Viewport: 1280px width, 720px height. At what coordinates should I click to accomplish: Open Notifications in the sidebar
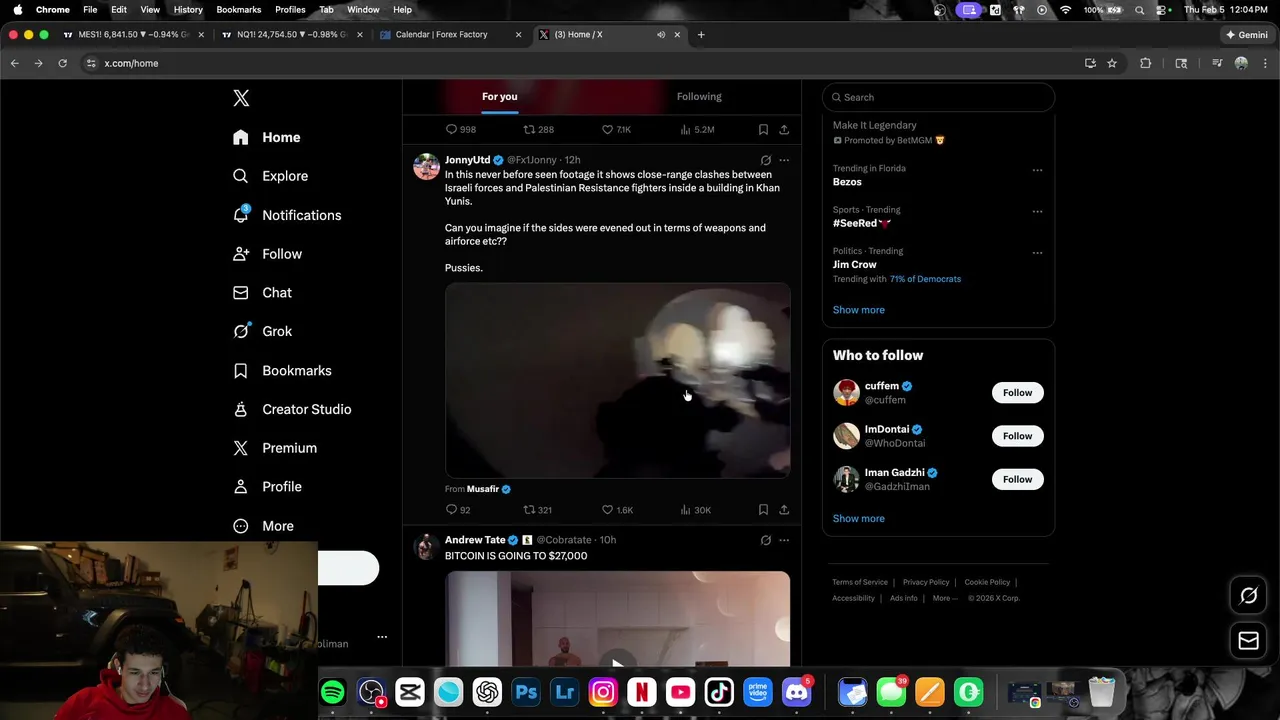coord(286,215)
